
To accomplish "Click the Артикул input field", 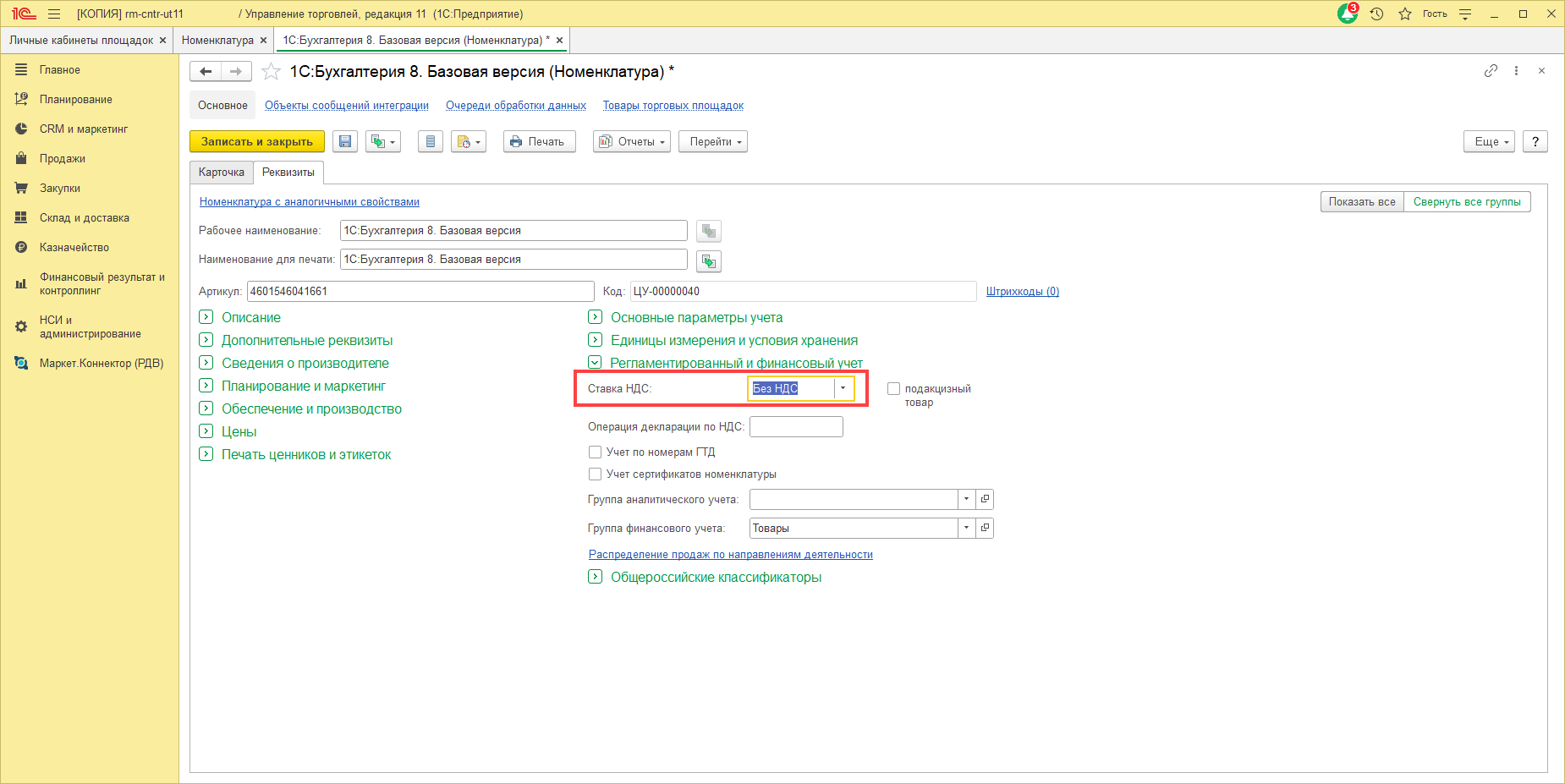I will coord(420,292).
